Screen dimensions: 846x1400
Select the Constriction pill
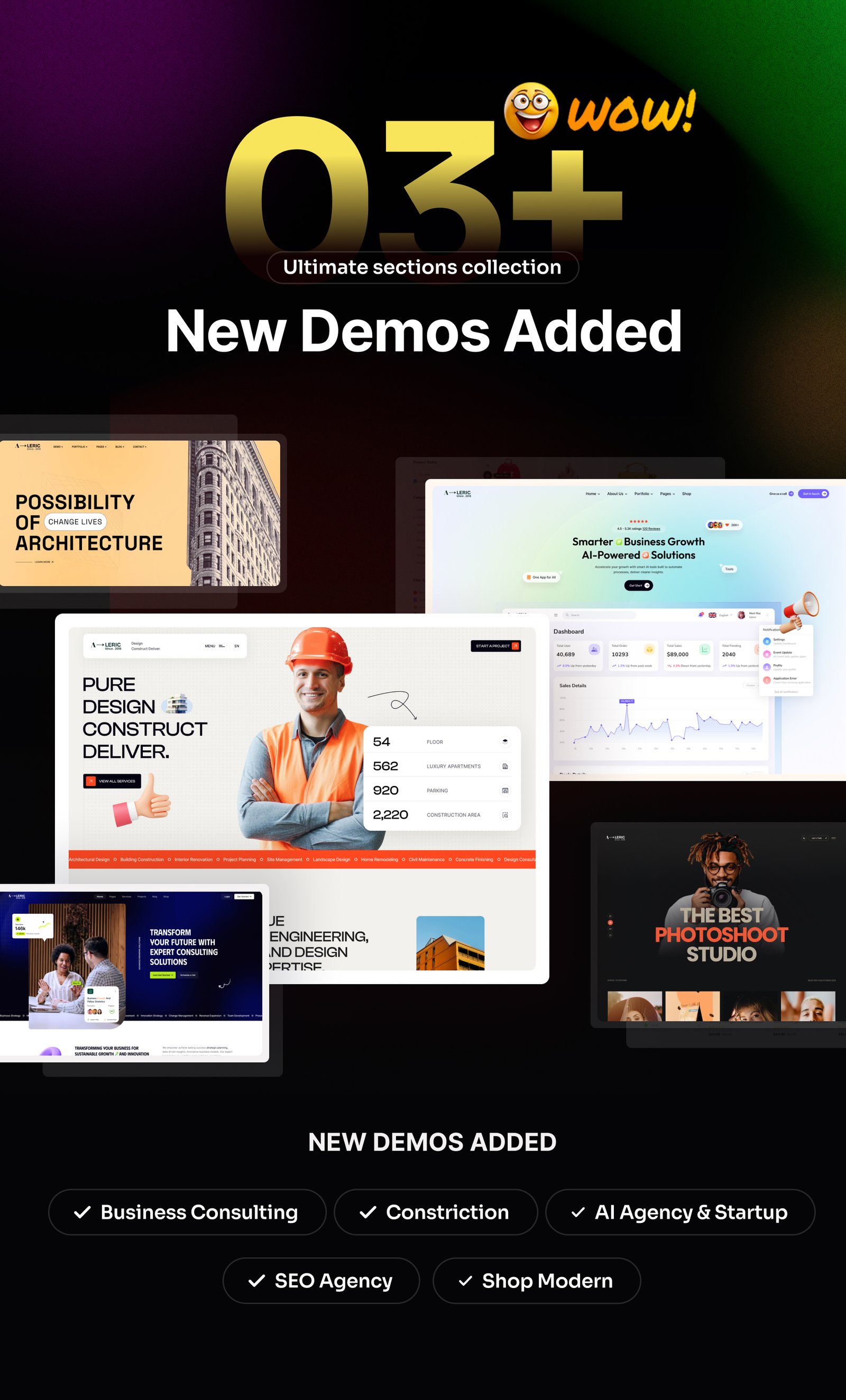(436, 1212)
